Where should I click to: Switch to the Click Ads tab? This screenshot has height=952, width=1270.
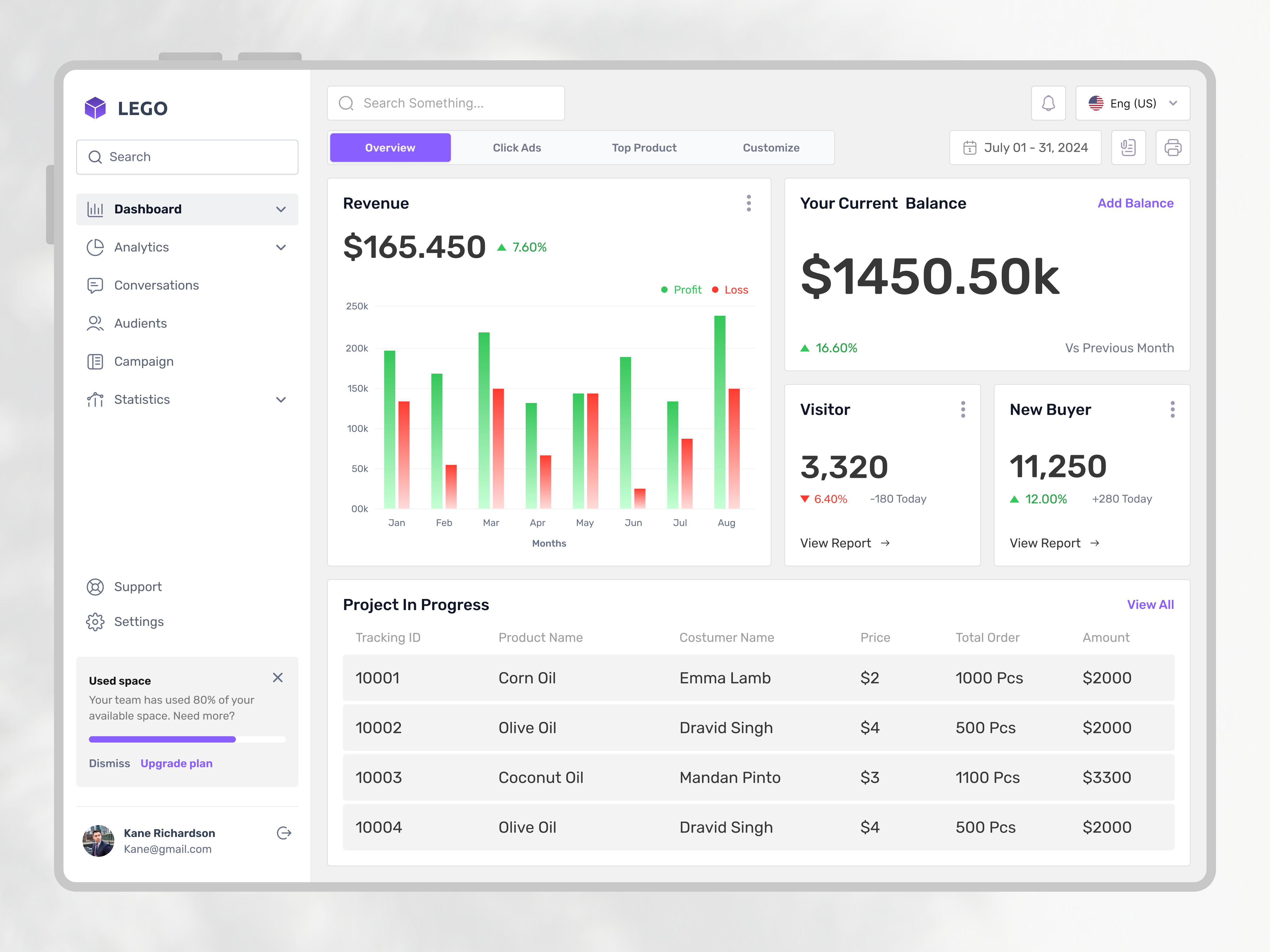517,148
